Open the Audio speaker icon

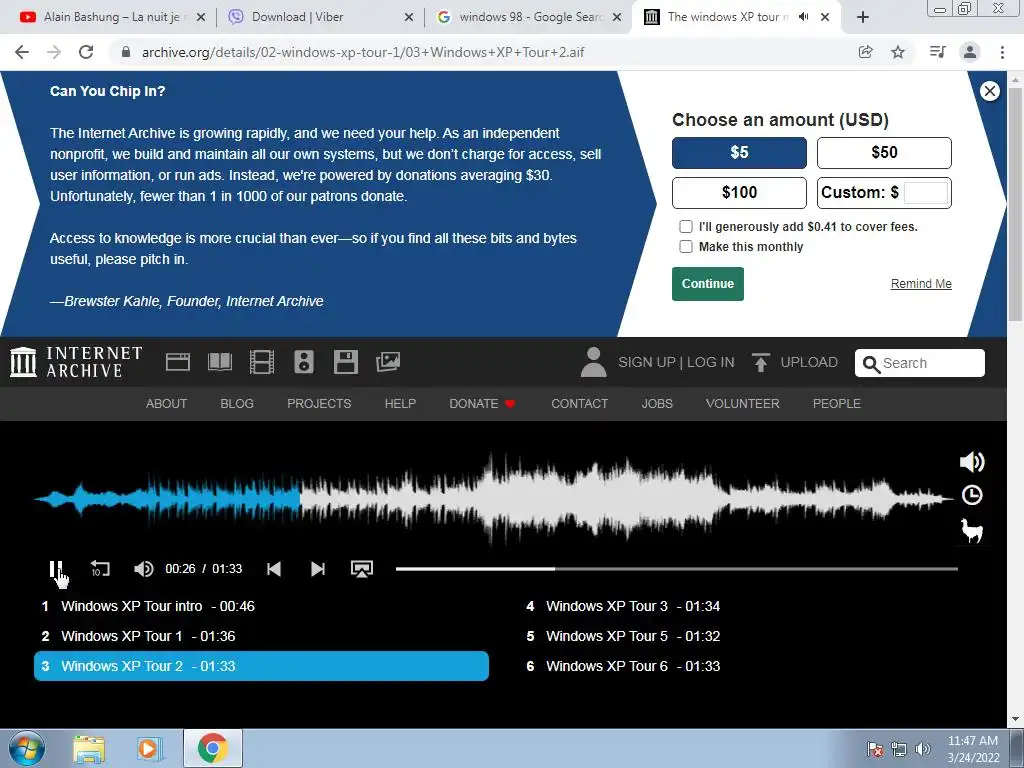tap(304, 362)
